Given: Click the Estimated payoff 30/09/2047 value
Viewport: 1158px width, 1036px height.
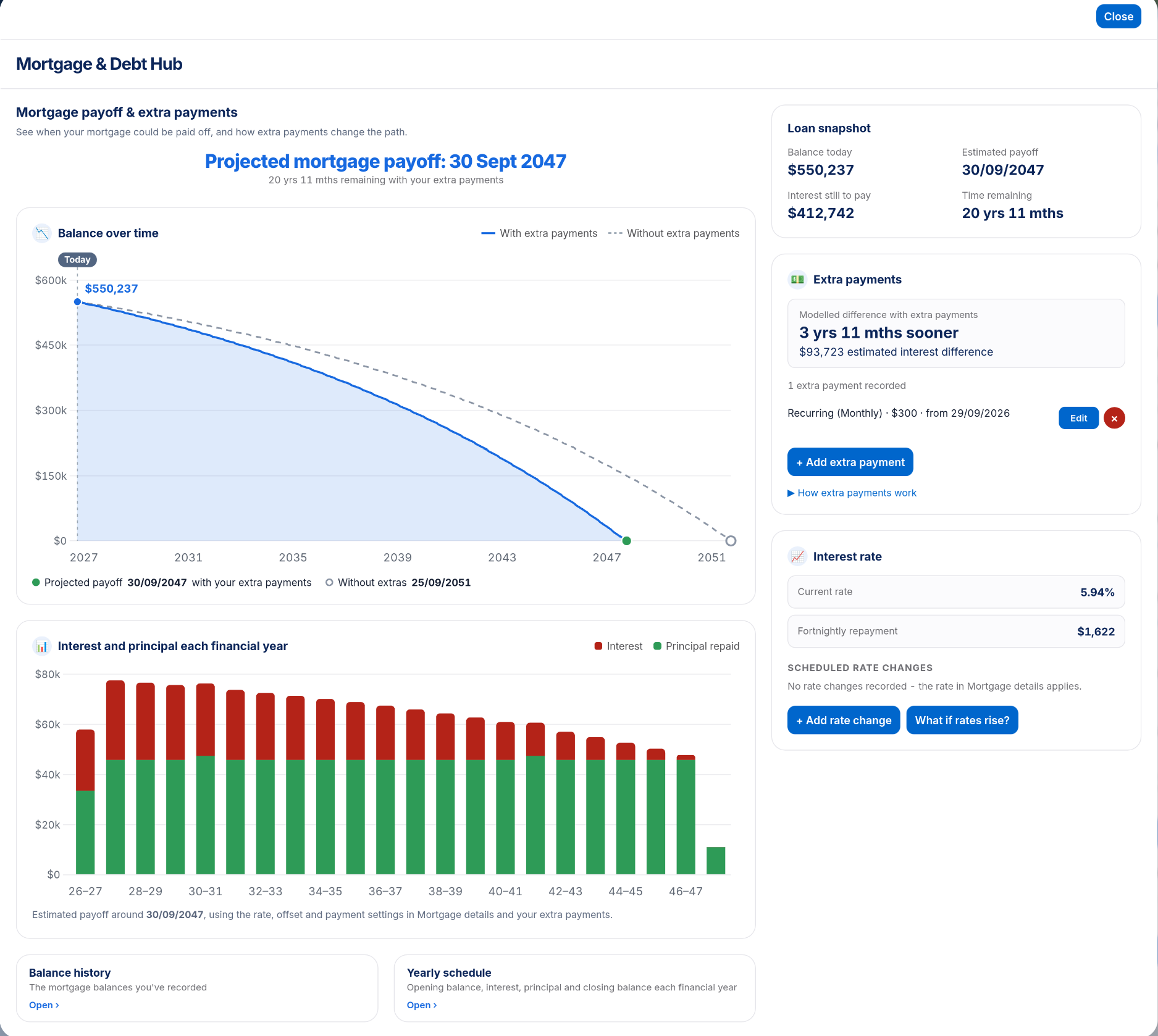Looking at the screenshot, I should click(1002, 170).
